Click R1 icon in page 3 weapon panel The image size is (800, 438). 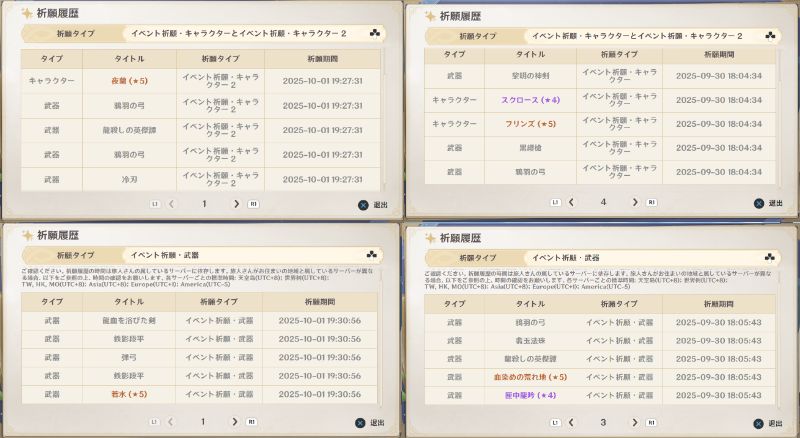652,423
